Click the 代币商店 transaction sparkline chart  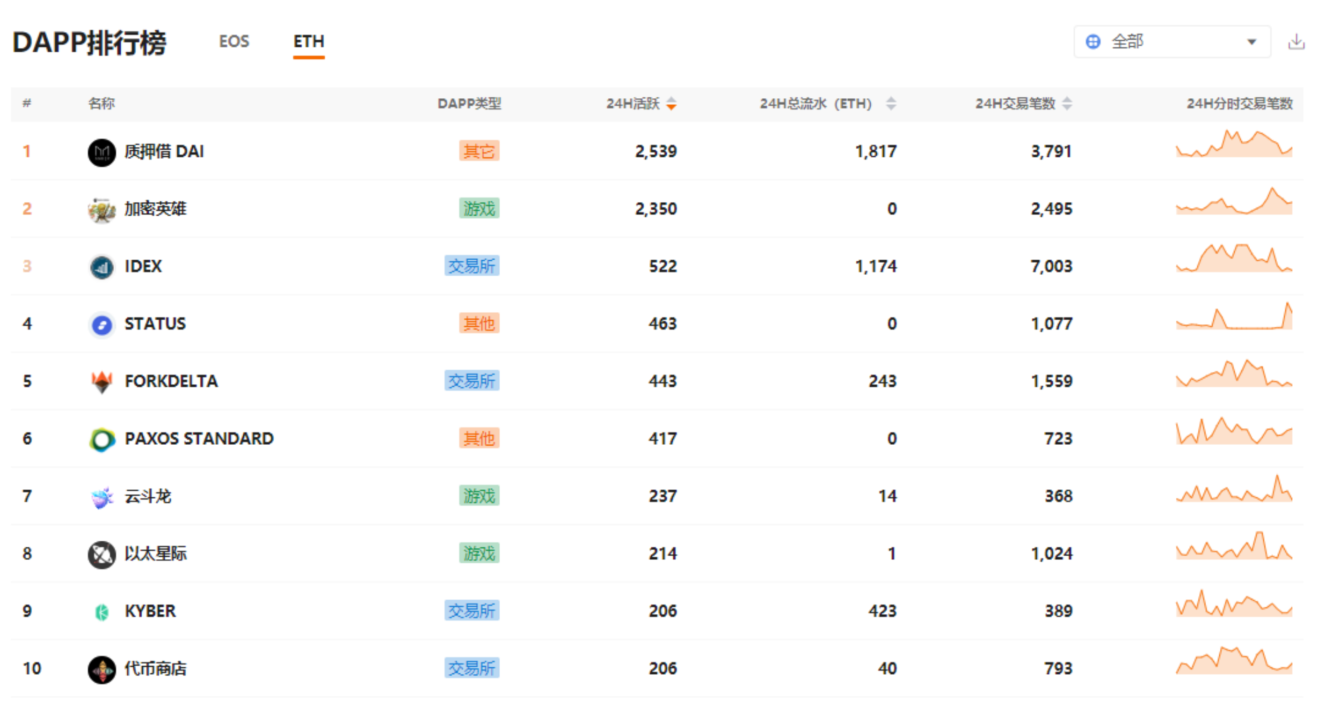pos(1234,660)
